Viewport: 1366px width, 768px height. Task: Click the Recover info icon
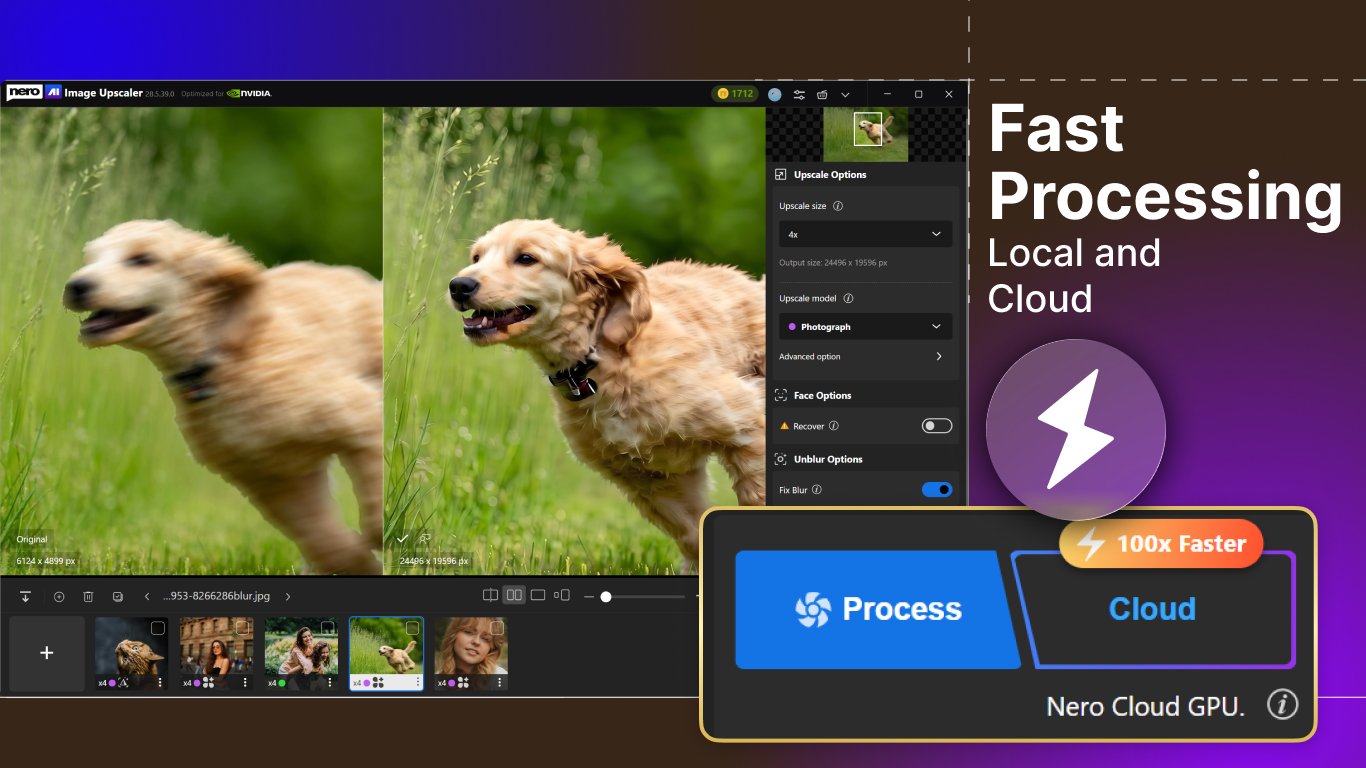click(x=834, y=426)
